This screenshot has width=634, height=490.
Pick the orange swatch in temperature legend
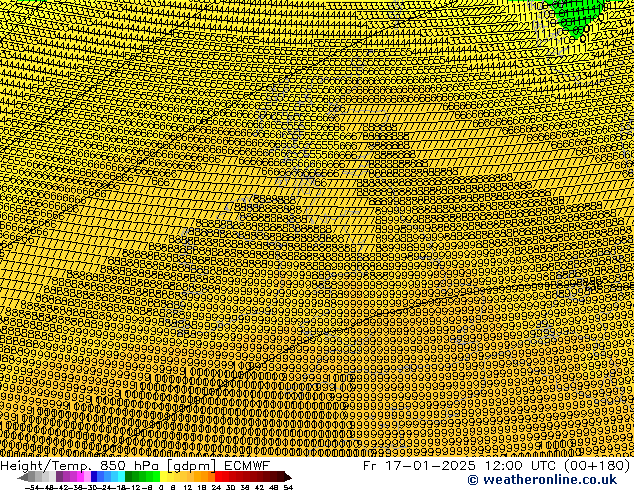[204, 476]
